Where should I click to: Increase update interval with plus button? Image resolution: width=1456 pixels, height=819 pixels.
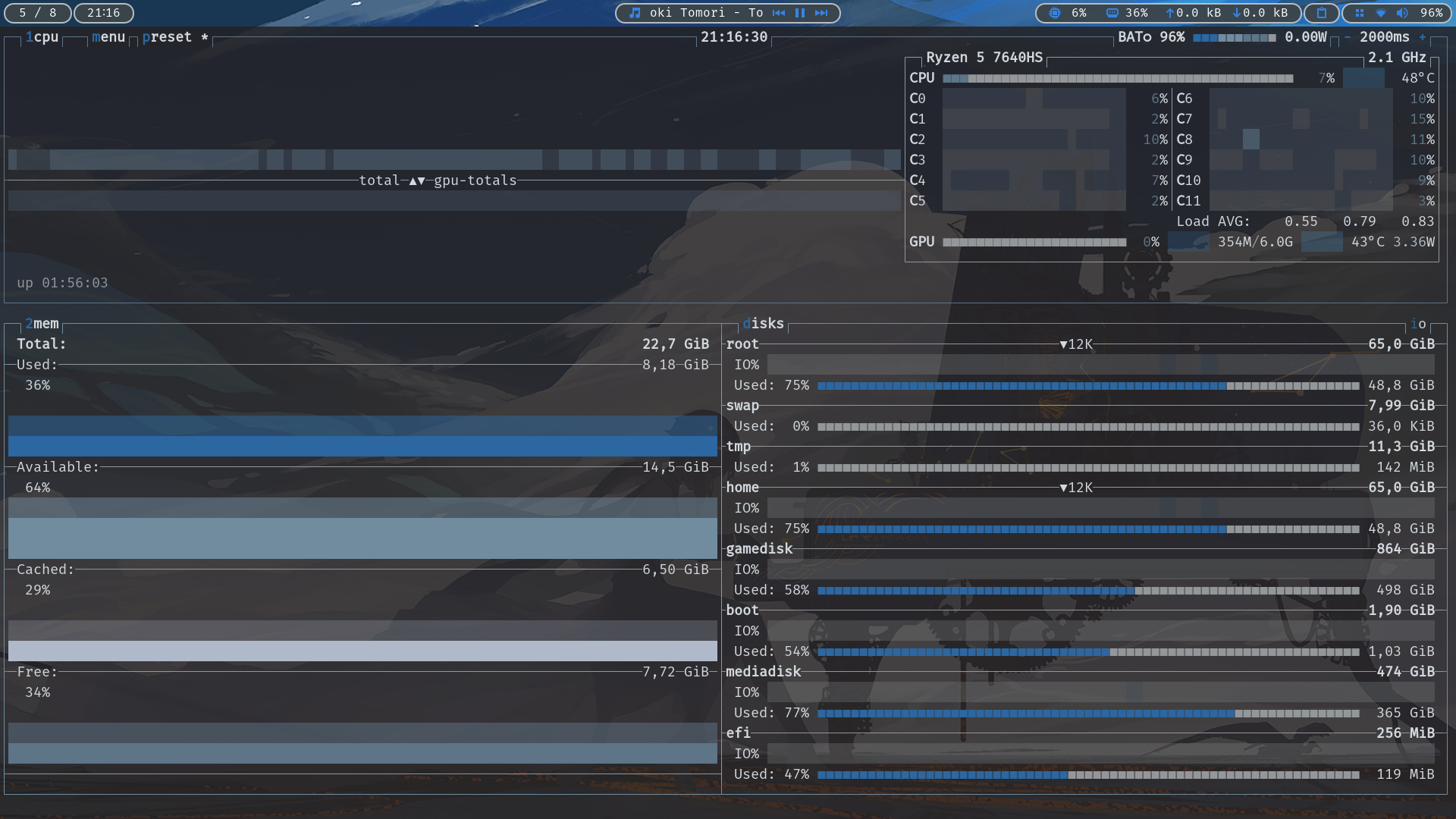[x=1423, y=37]
